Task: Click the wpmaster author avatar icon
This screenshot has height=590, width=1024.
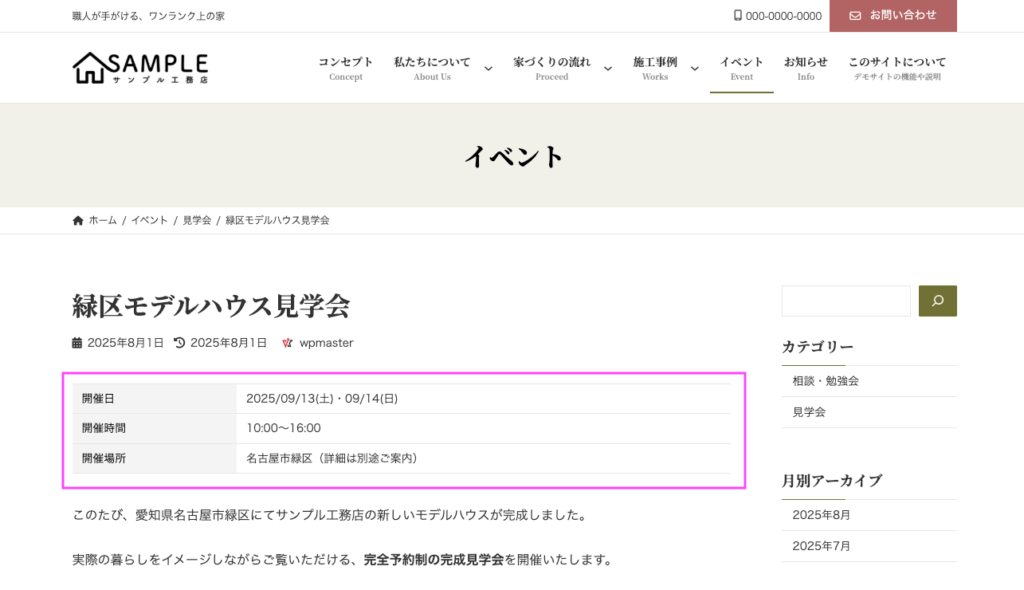Action: [x=288, y=343]
